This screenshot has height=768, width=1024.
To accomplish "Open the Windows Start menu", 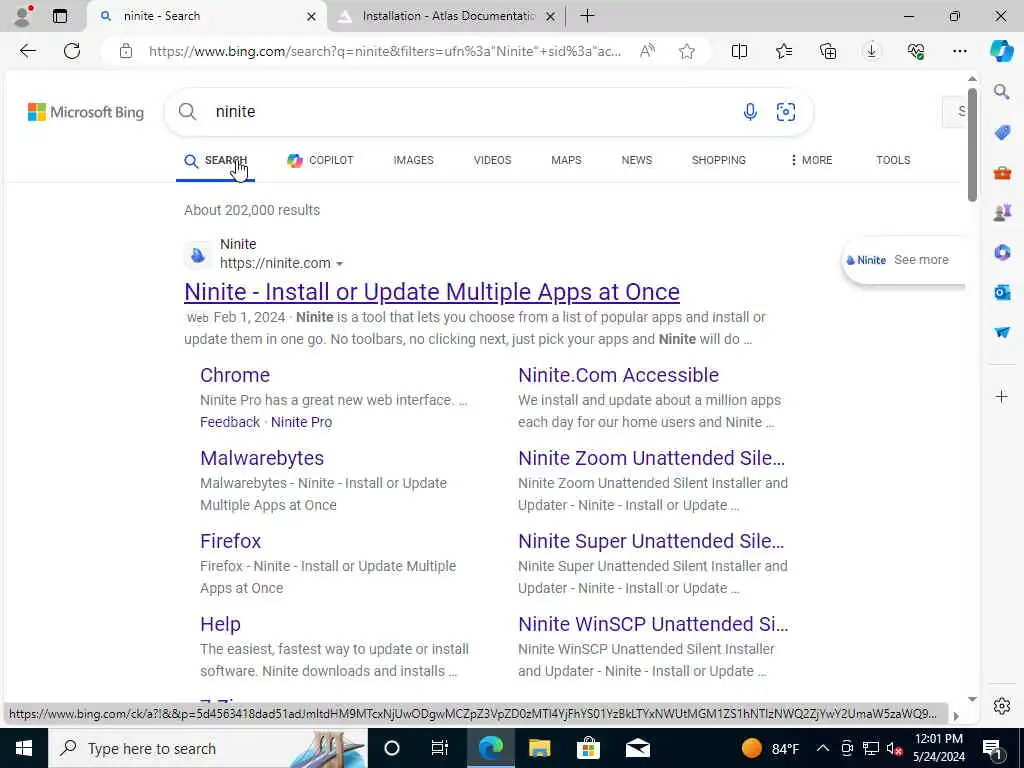I will coord(24,748).
